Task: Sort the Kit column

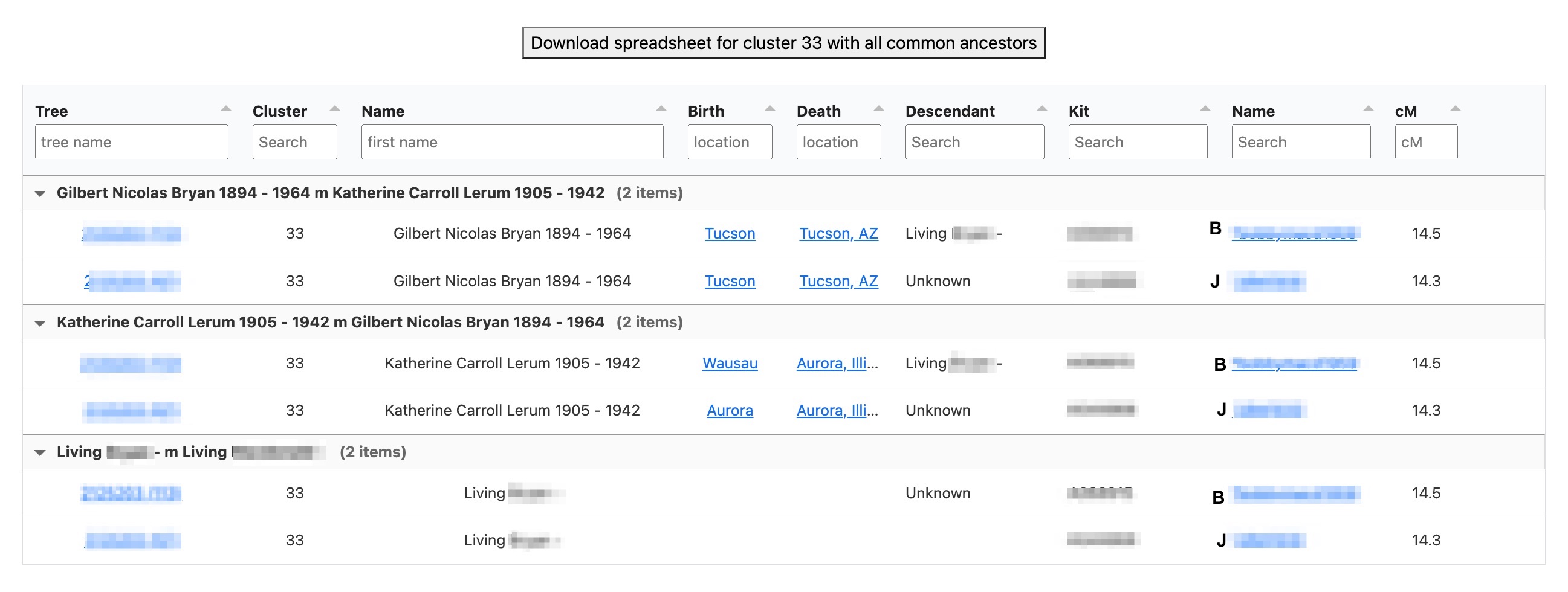Action: [1205, 108]
